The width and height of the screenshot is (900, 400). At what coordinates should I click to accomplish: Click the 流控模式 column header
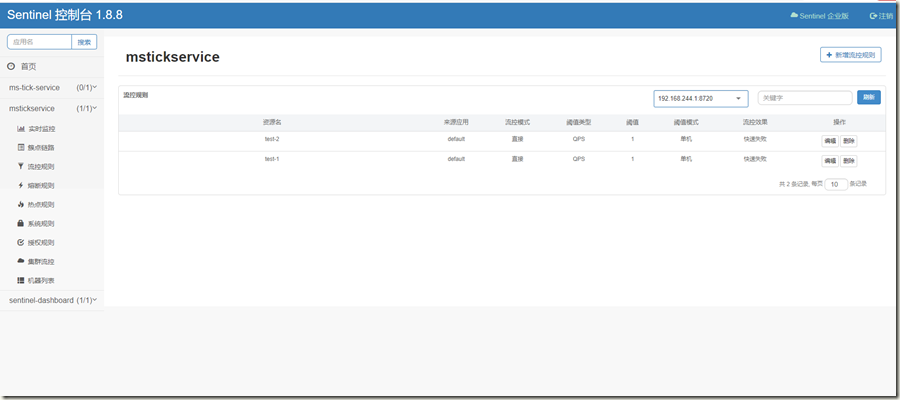pyautogui.click(x=517, y=122)
